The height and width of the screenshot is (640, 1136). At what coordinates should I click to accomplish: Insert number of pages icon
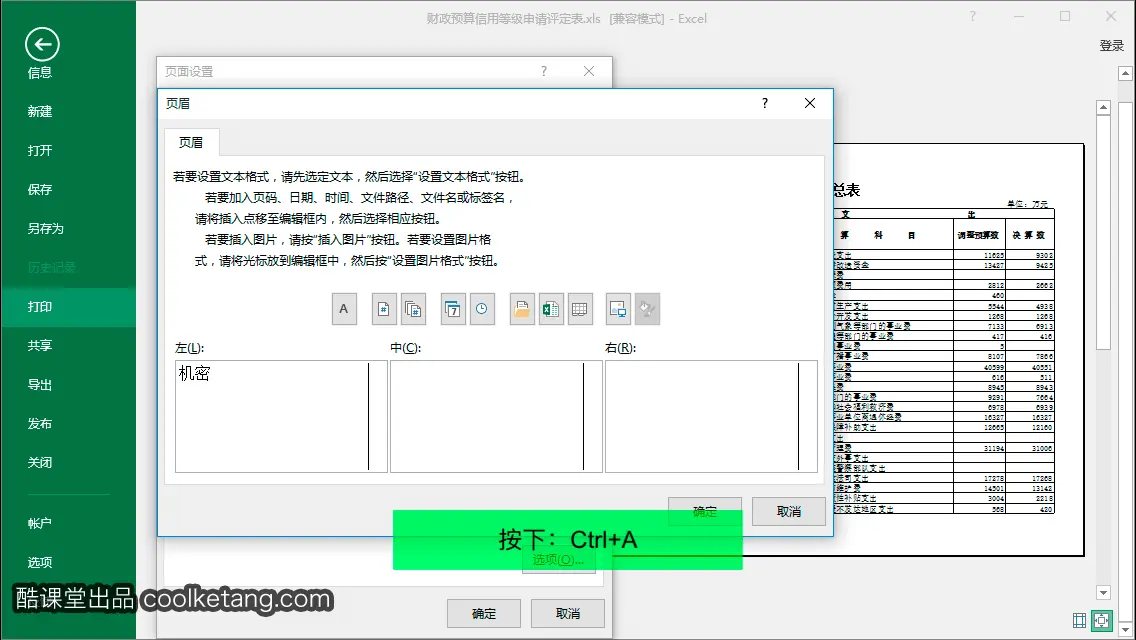413,309
